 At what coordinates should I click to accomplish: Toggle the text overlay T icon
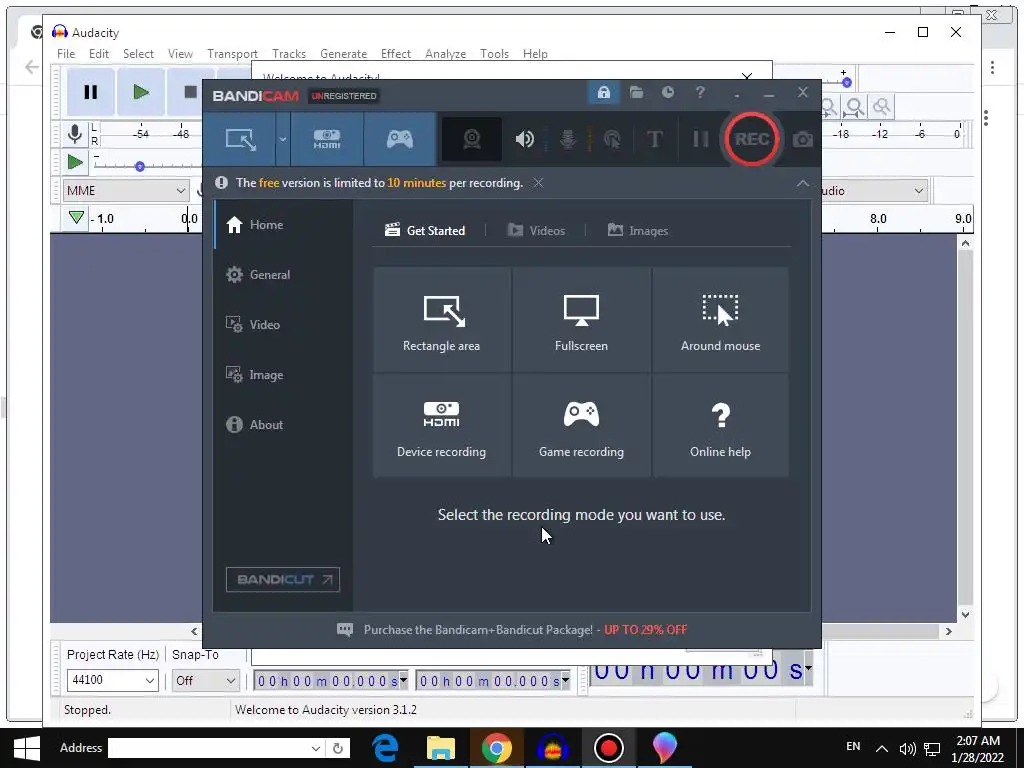pos(654,139)
